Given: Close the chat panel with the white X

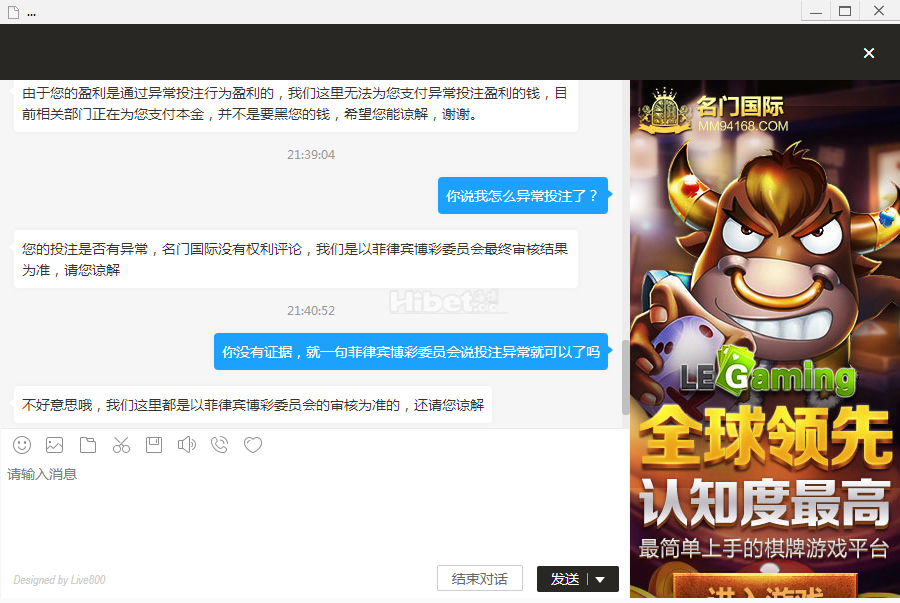Looking at the screenshot, I should point(869,53).
